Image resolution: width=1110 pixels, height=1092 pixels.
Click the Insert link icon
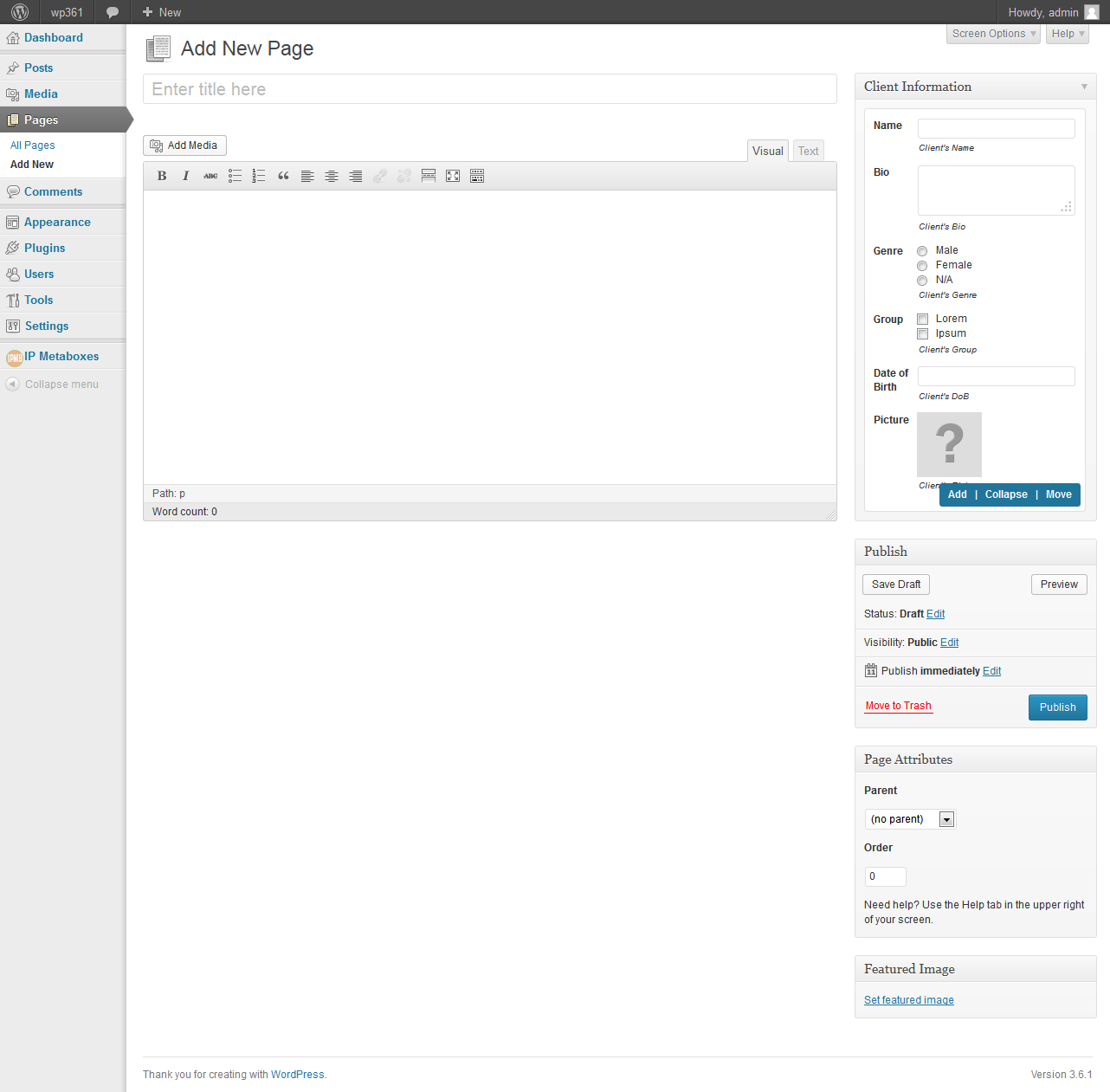(x=380, y=176)
